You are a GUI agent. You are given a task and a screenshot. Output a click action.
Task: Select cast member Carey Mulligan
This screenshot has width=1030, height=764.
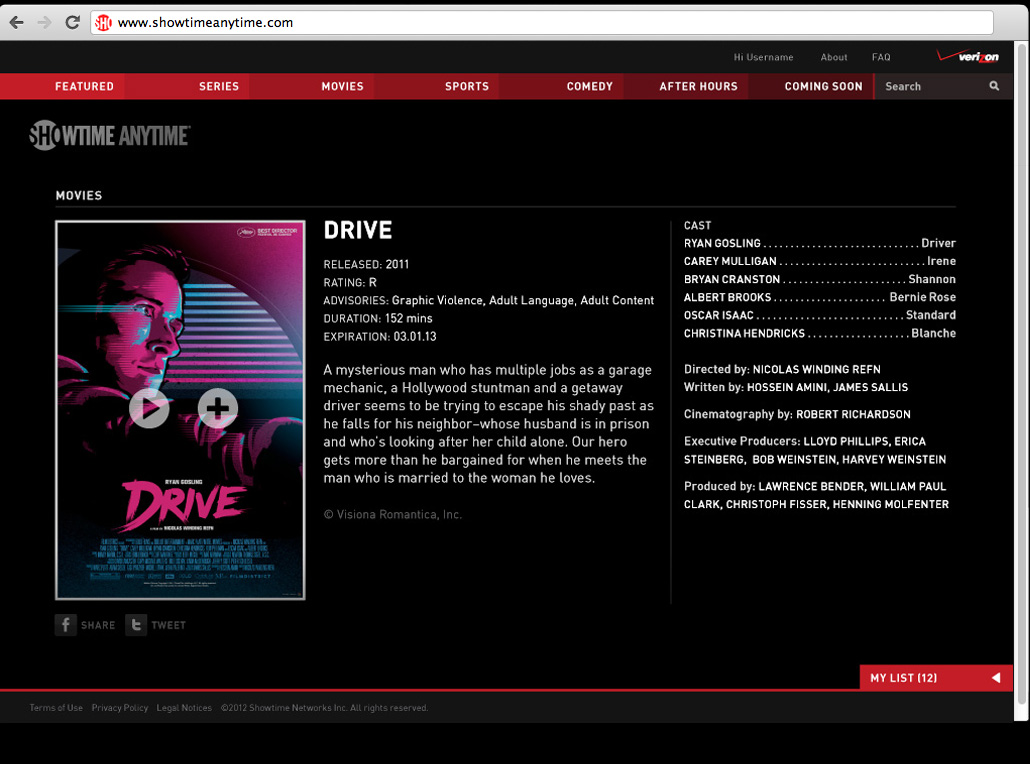(730, 261)
